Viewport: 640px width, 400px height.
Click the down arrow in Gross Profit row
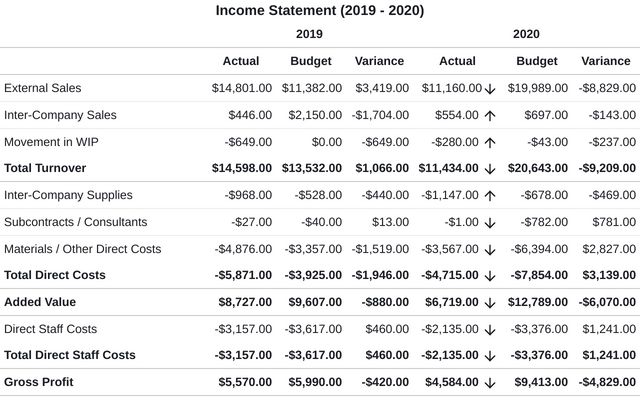tap(490, 382)
